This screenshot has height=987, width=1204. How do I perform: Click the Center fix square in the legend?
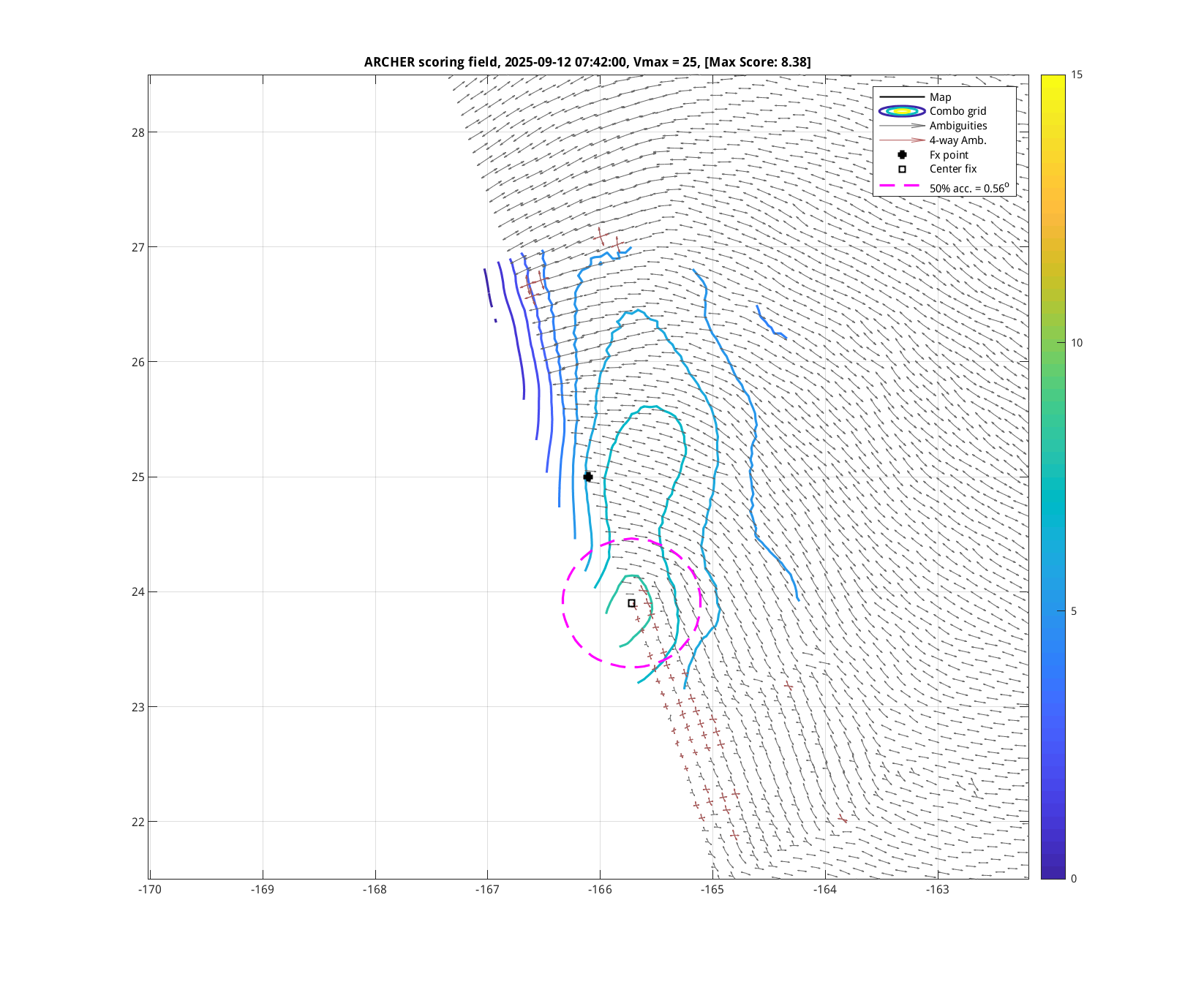[x=902, y=169]
